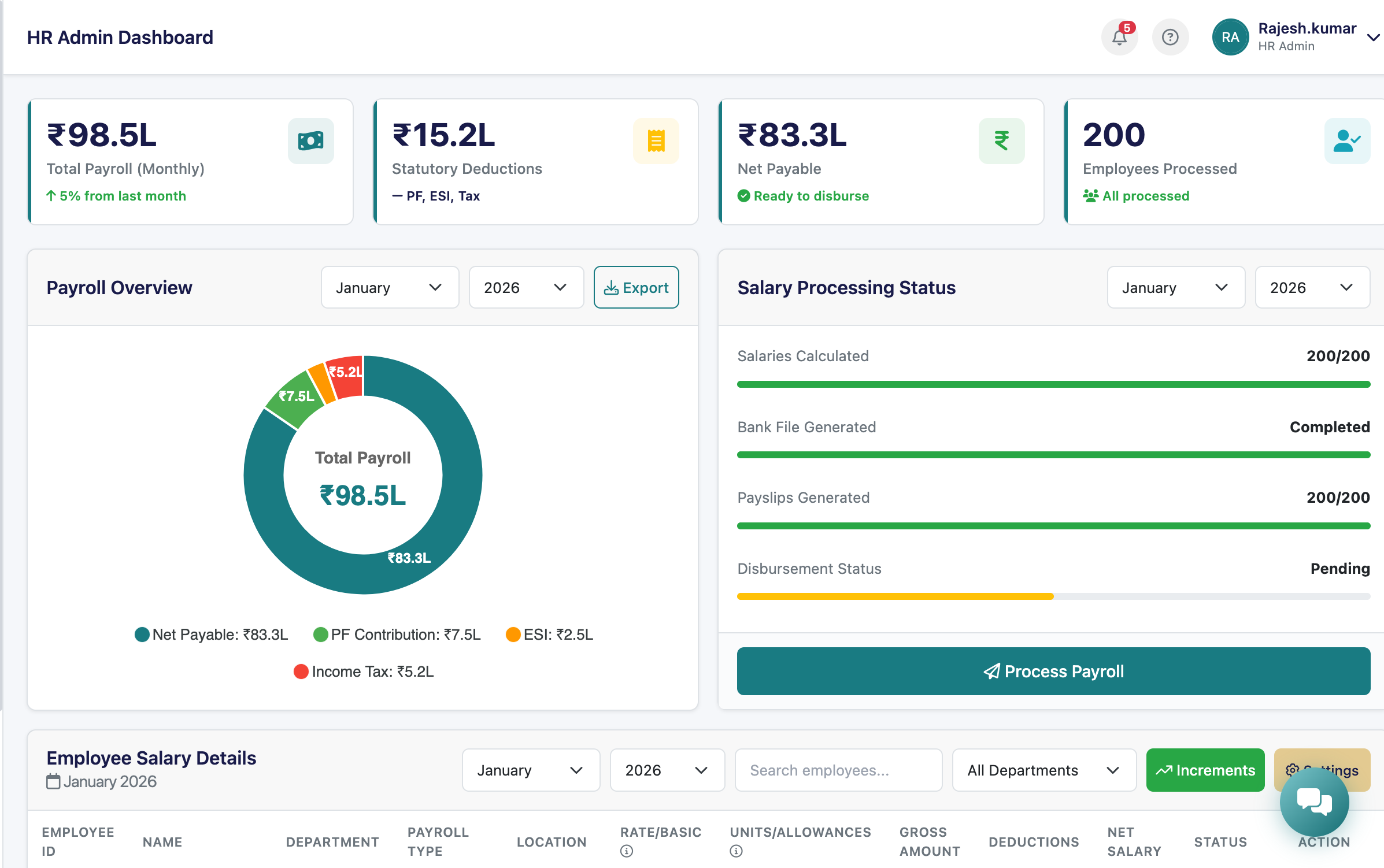Image resolution: width=1384 pixels, height=868 pixels.
Task: Click the Export button in Payroll Overview
Action: (636, 287)
